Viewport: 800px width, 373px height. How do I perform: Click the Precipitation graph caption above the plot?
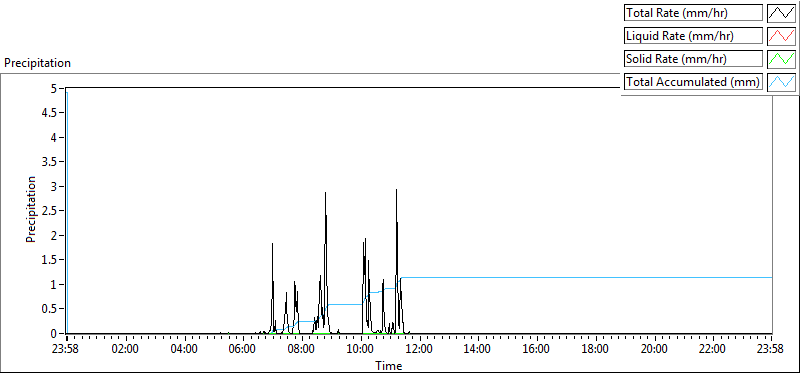pyautogui.click(x=37, y=63)
